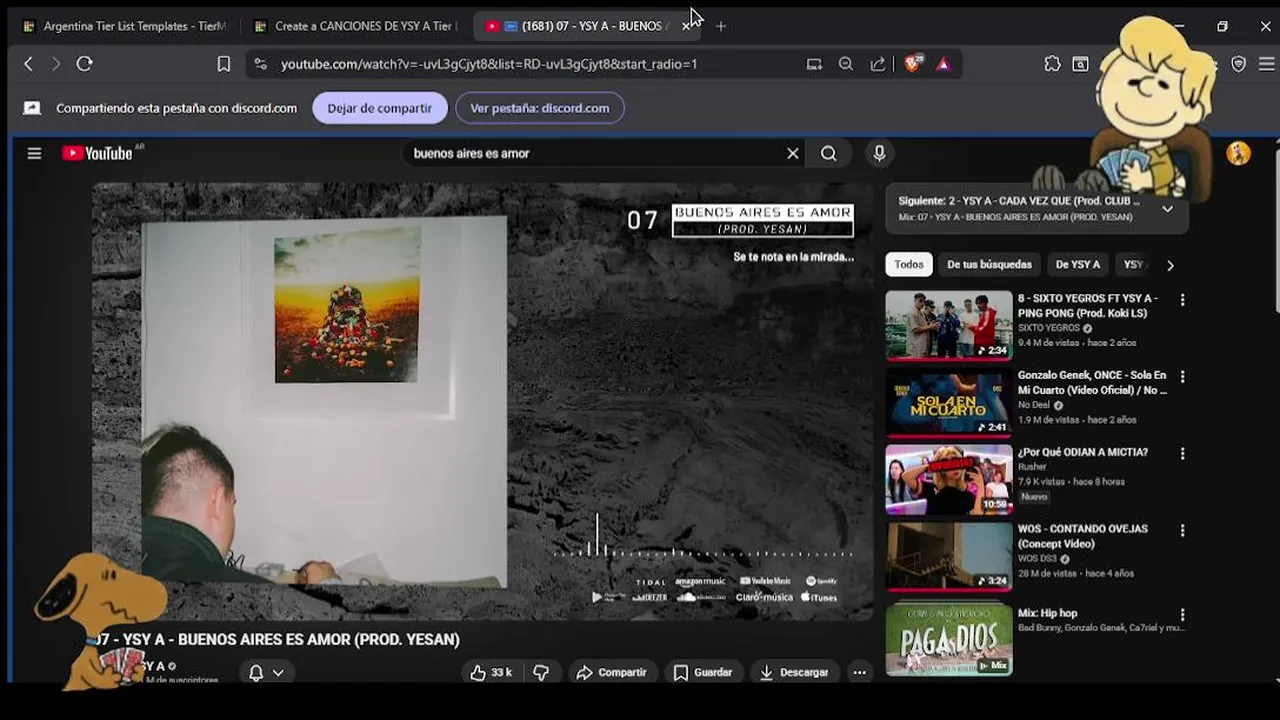Open the Brave Shields lion icon
This screenshot has width=1280, height=720.
[912, 64]
